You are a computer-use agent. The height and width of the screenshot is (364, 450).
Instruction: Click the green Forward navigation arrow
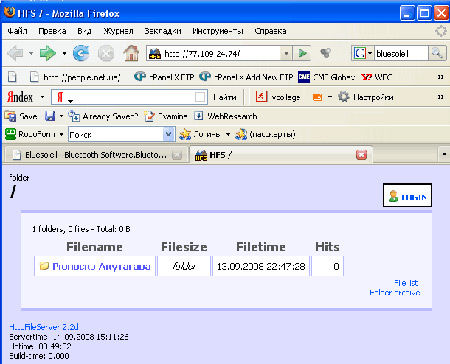pyautogui.click(x=48, y=53)
